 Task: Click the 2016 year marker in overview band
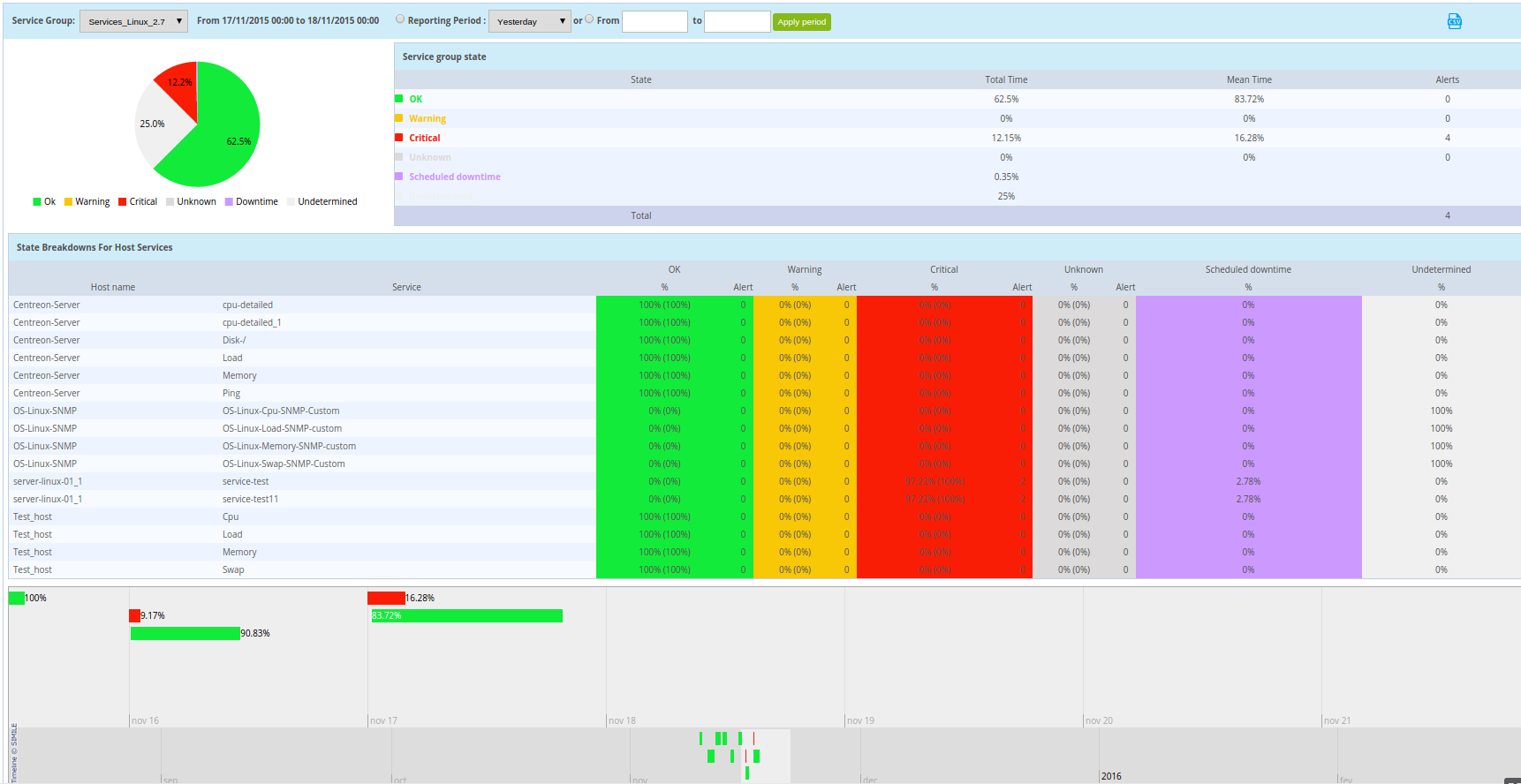pos(1111,776)
